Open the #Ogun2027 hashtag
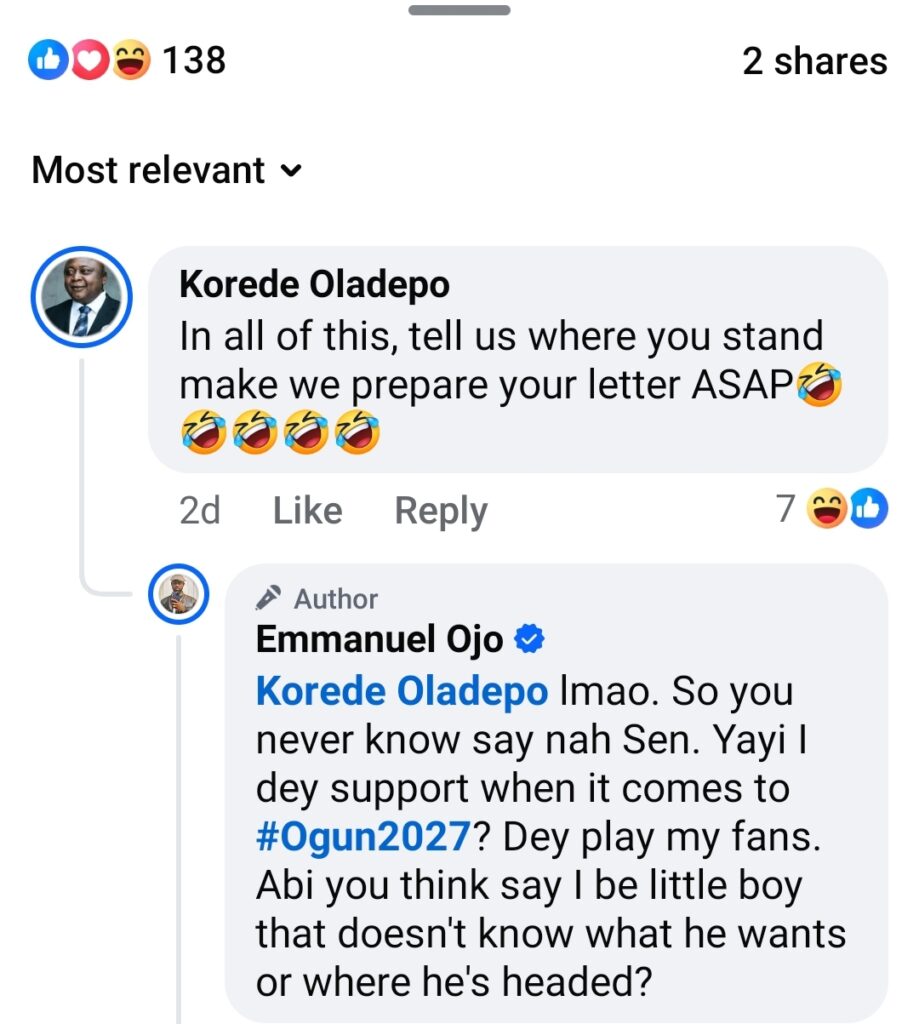Viewport: 919px width, 1024px height. [x=363, y=837]
